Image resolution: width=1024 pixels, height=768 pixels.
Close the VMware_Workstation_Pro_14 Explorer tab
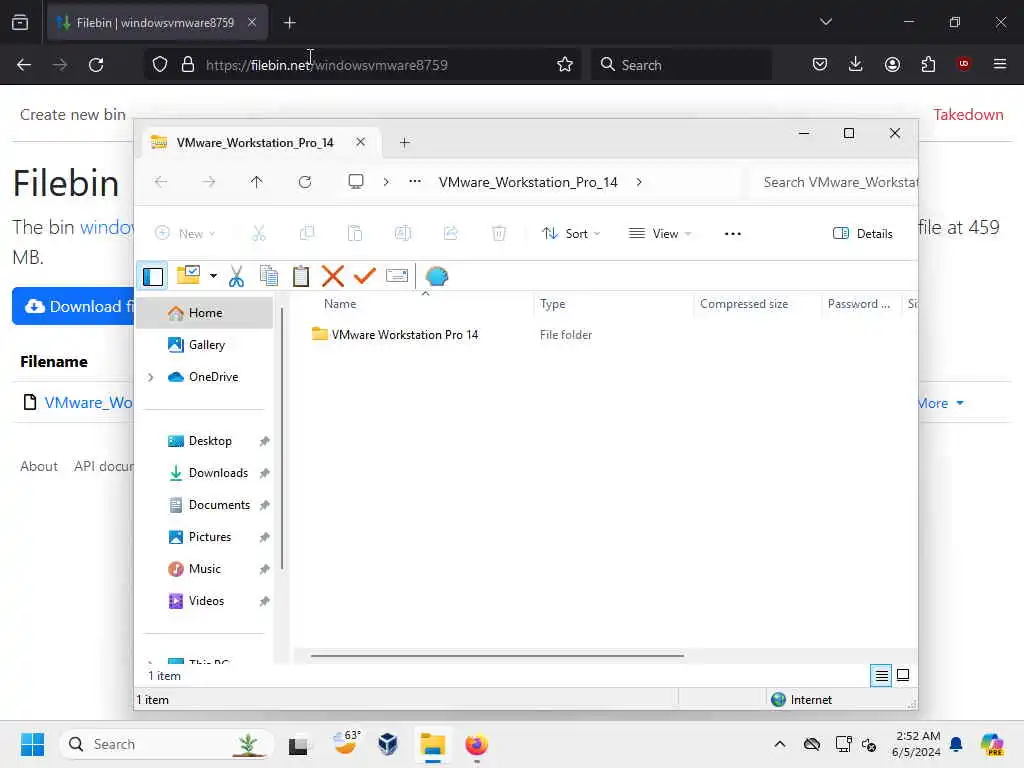(x=360, y=142)
